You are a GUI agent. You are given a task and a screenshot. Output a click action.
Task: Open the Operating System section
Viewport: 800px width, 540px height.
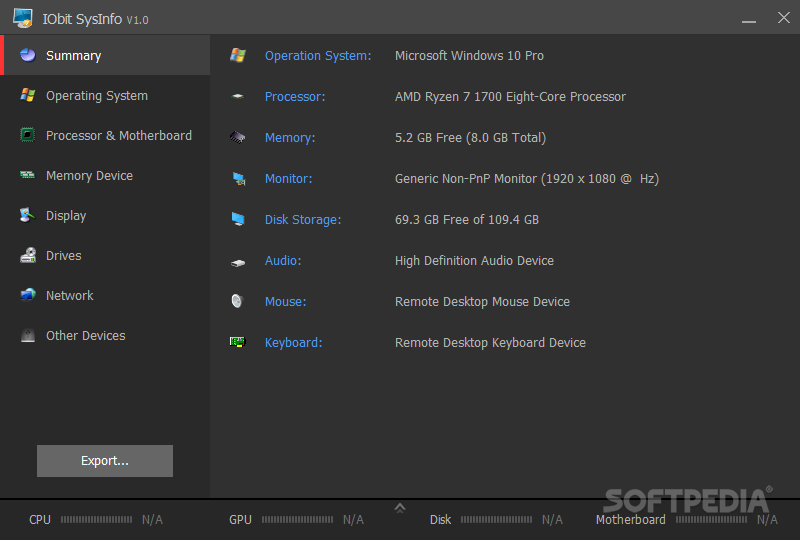(107, 95)
